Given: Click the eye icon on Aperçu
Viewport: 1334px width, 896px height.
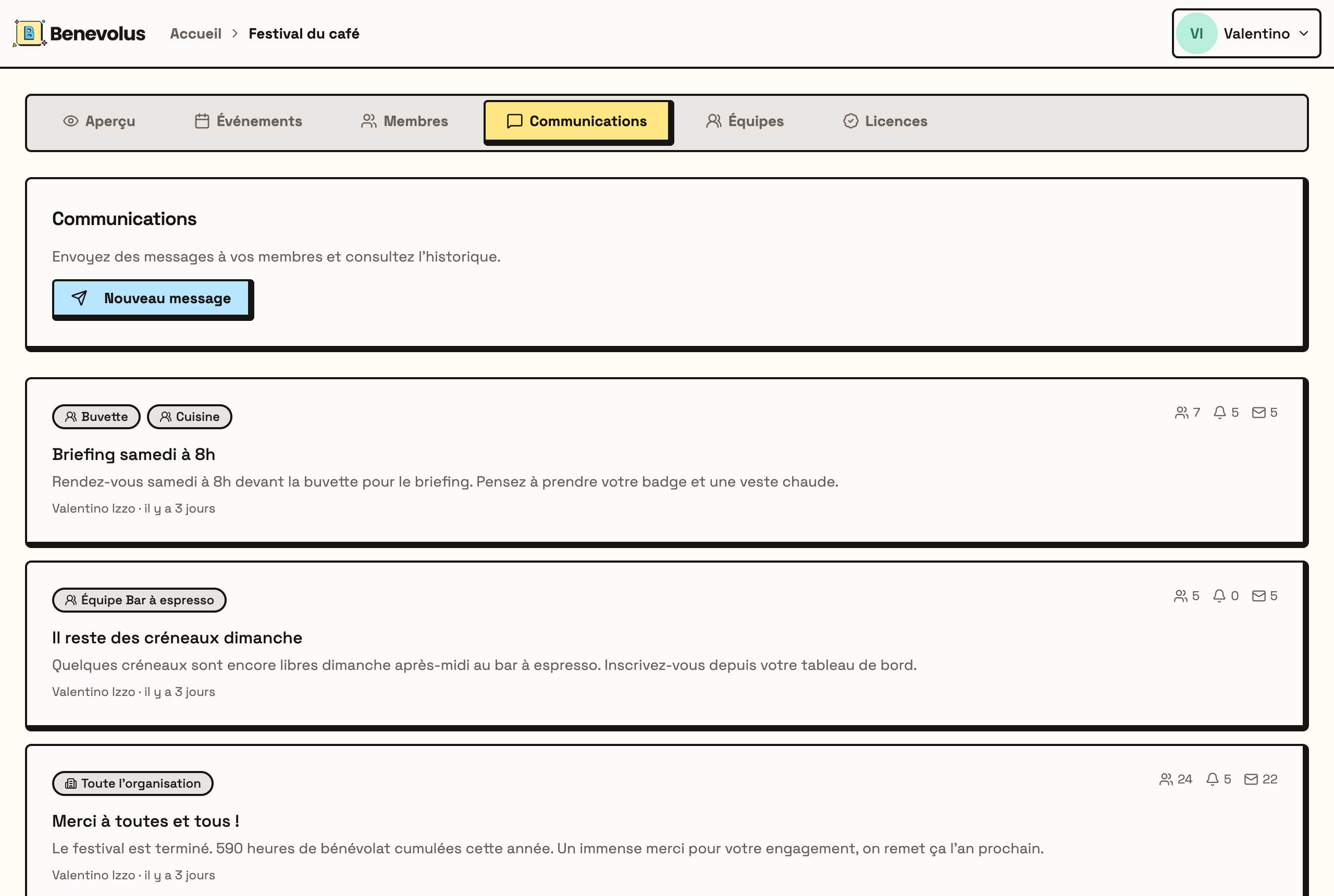Looking at the screenshot, I should pos(70,121).
